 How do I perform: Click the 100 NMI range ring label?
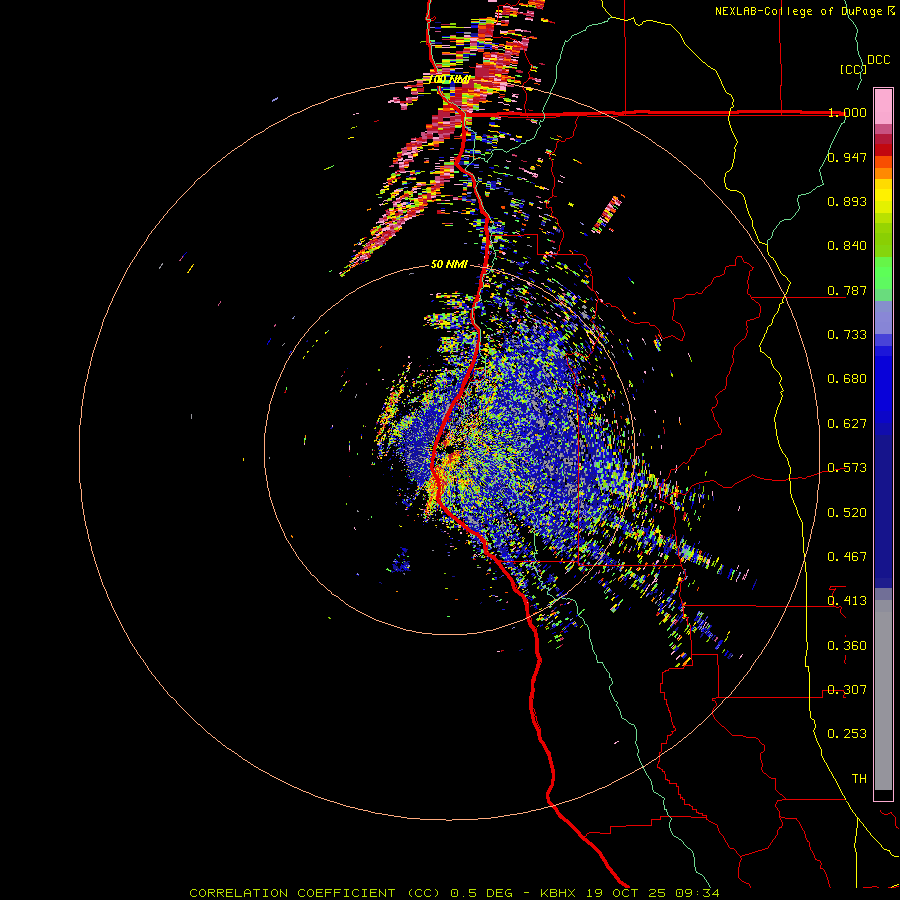tap(450, 79)
